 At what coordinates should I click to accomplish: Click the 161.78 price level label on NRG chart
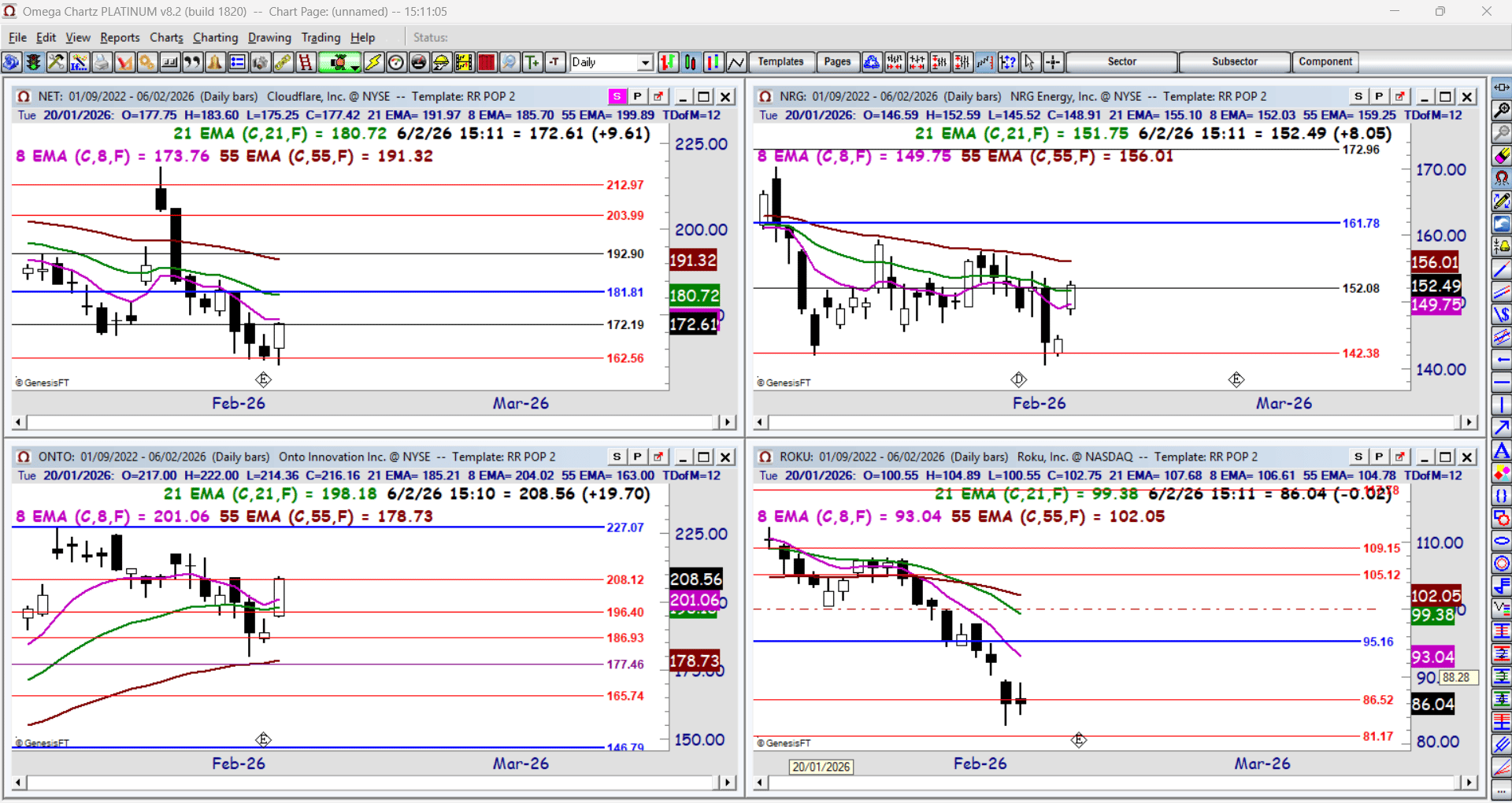pos(1361,224)
